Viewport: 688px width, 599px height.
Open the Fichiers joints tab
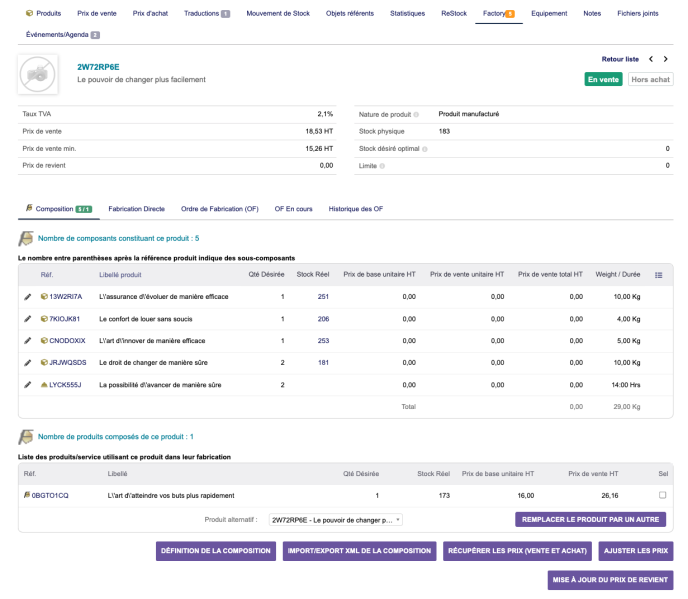click(638, 14)
